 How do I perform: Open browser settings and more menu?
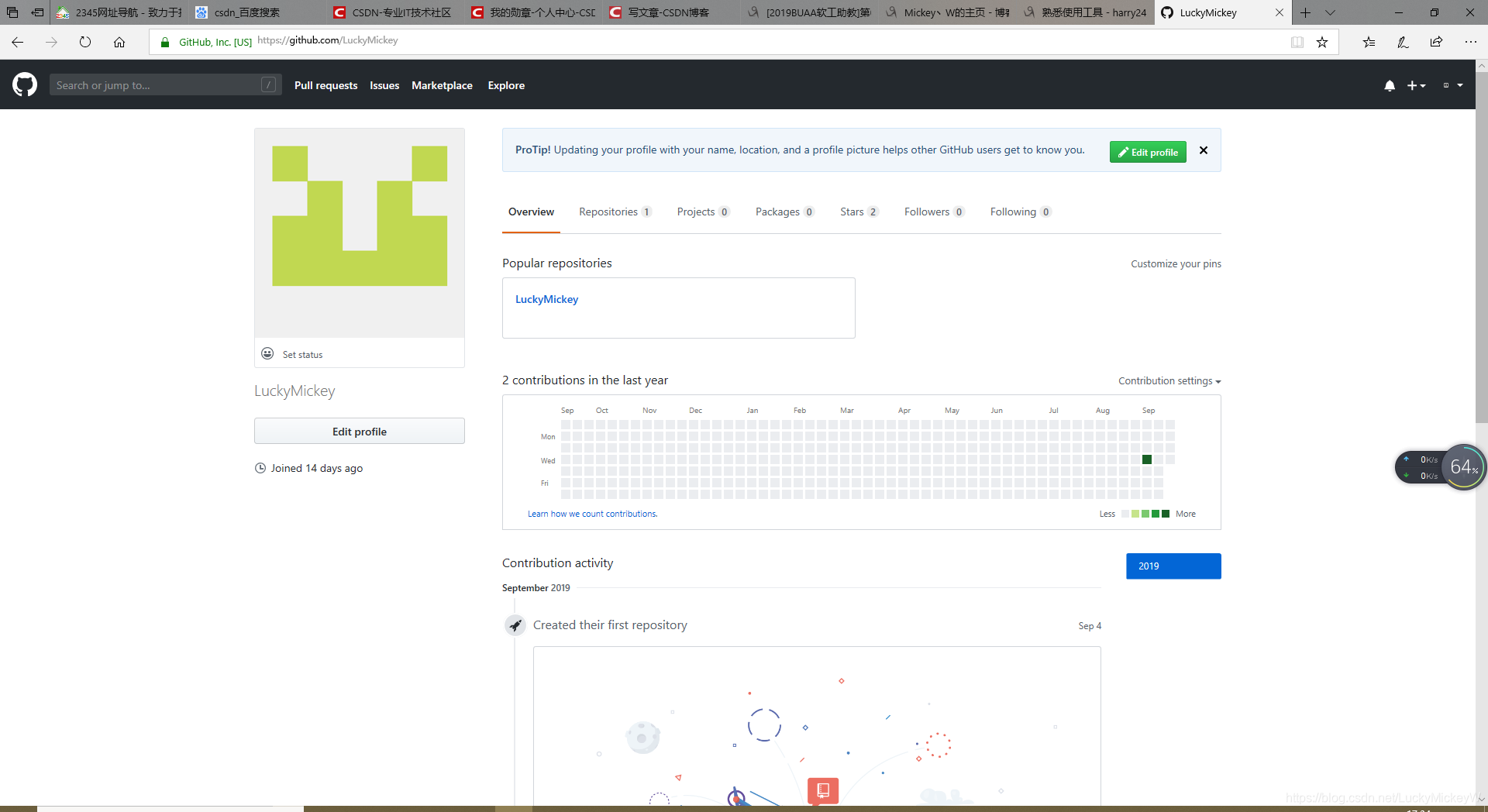point(1471,42)
